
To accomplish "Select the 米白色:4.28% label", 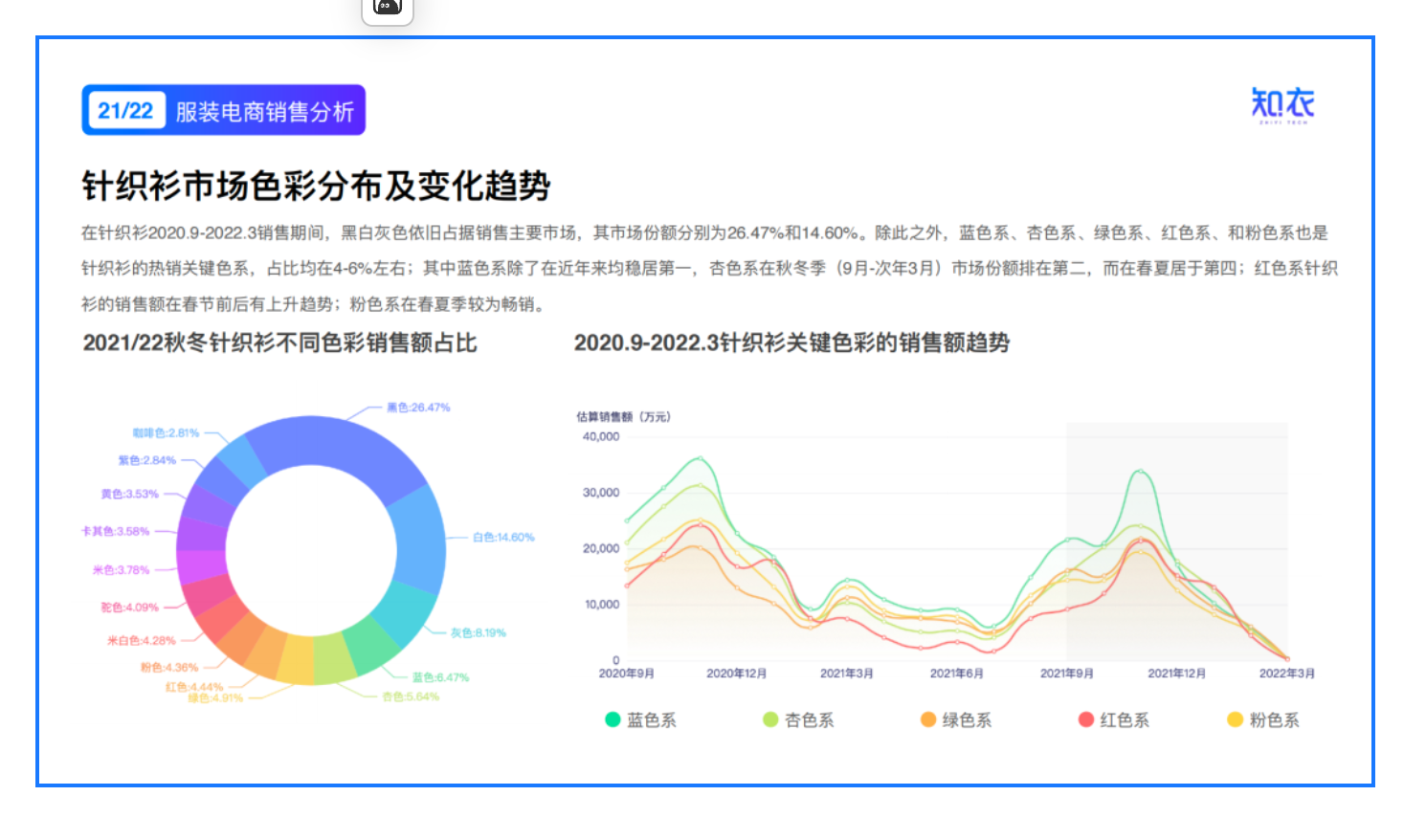I will coord(142,641).
